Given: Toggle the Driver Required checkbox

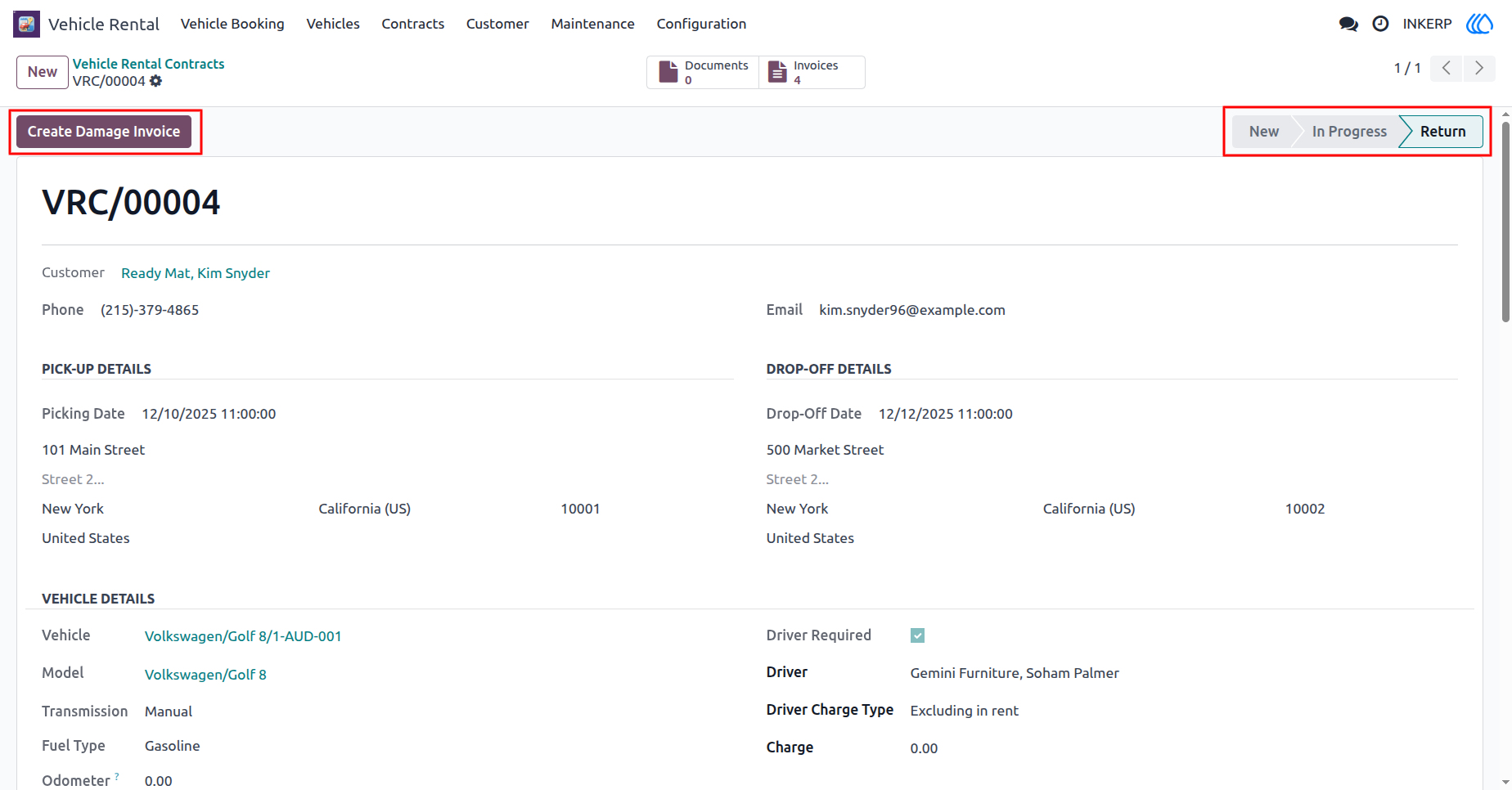Looking at the screenshot, I should tap(917, 635).
